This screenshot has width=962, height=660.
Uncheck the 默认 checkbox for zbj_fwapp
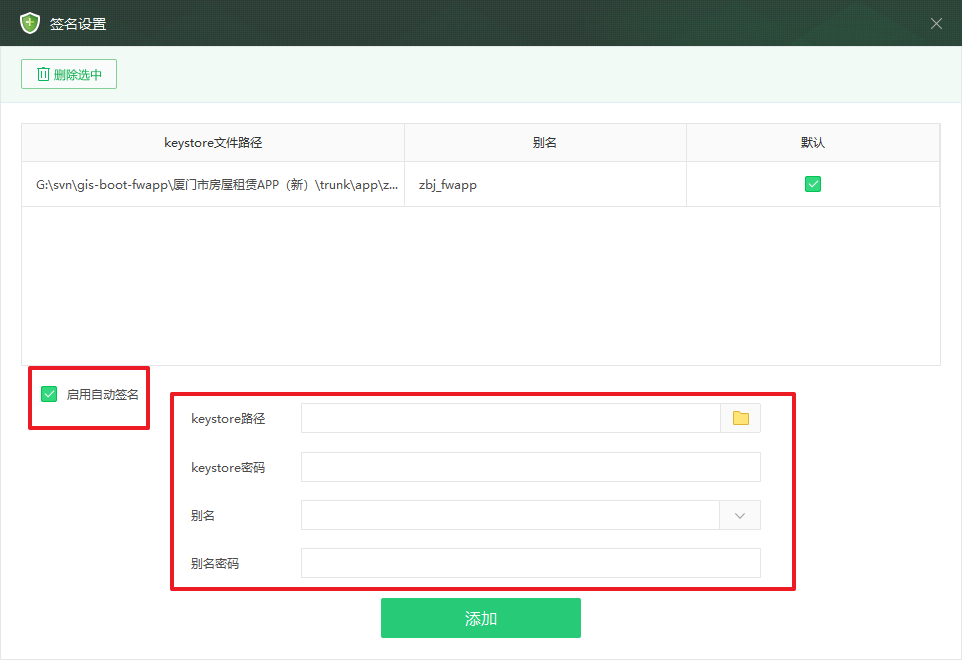813,184
